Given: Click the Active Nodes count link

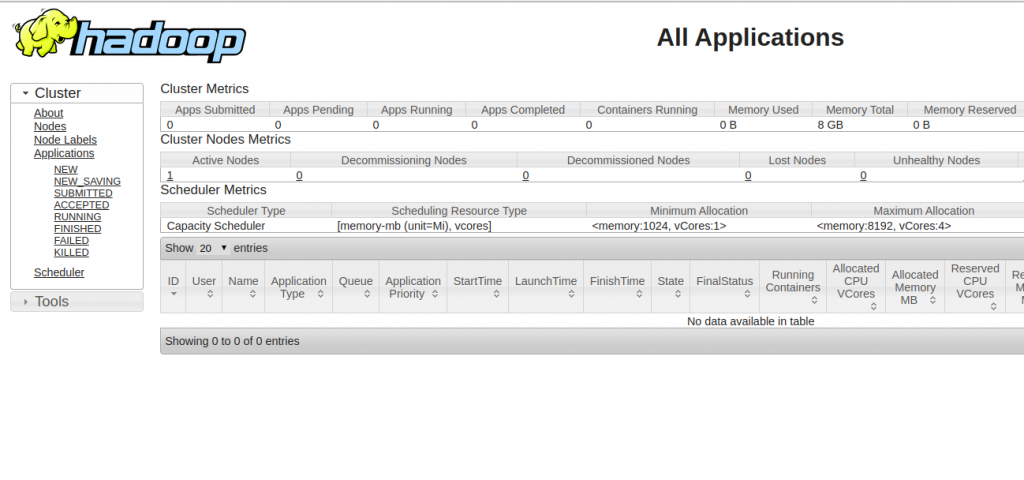Looking at the screenshot, I should (x=170, y=175).
